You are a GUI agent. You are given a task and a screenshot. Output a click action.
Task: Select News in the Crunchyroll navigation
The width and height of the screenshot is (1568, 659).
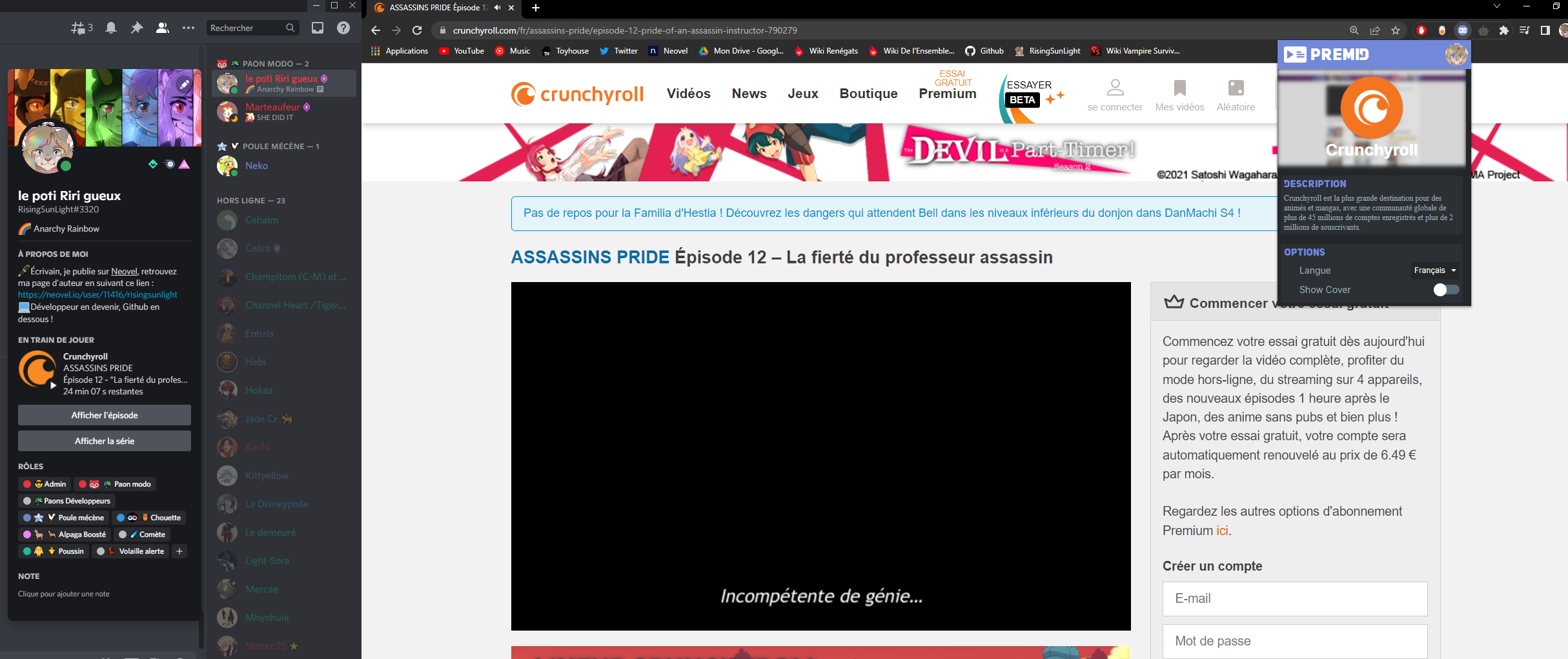pos(749,94)
